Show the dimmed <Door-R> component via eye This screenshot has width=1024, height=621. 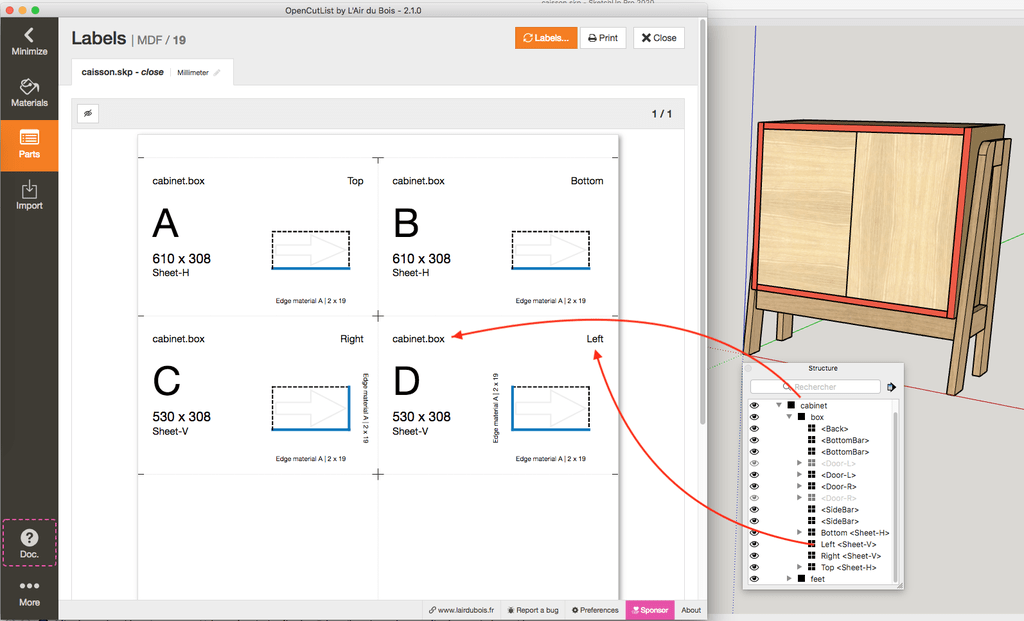(x=754, y=498)
